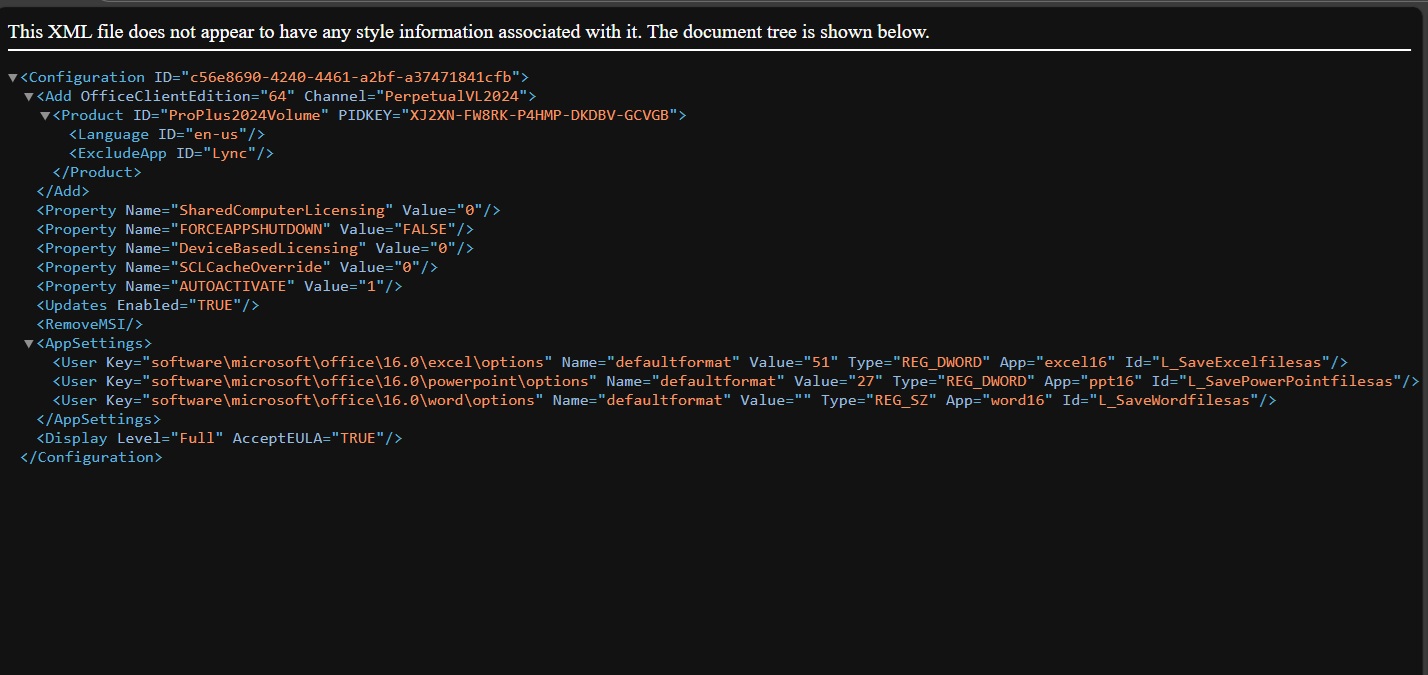Select the FORCEAPPSHUTDOWN property line
This screenshot has width=1428, height=675.
pyautogui.click(x=255, y=229)
